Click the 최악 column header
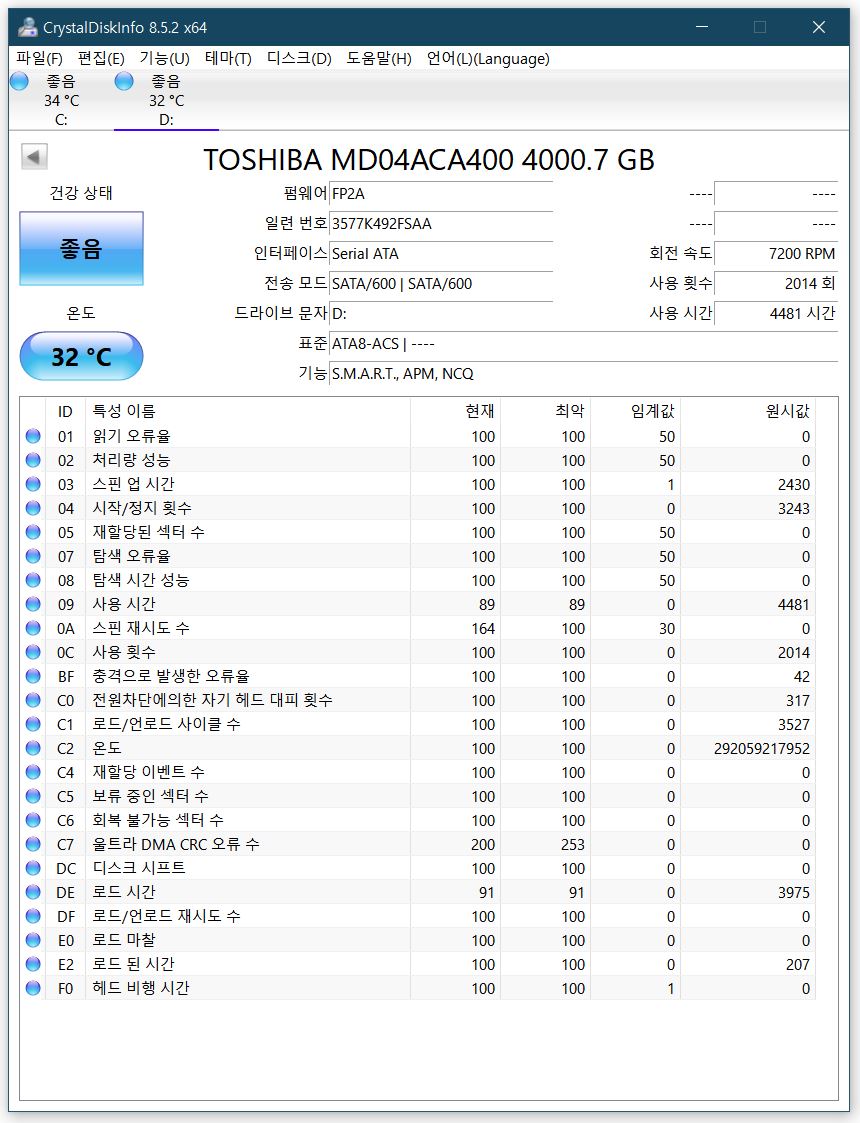The image size is (860, 1123). click(x=546, y=411)
